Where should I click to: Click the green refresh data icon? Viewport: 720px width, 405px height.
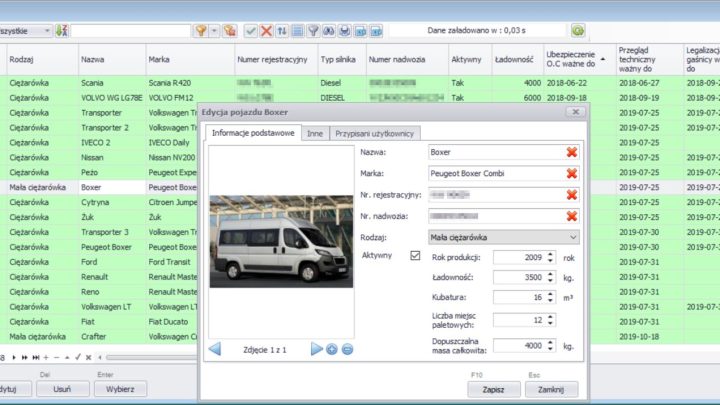pyautogui.click(x=578, y=31)
